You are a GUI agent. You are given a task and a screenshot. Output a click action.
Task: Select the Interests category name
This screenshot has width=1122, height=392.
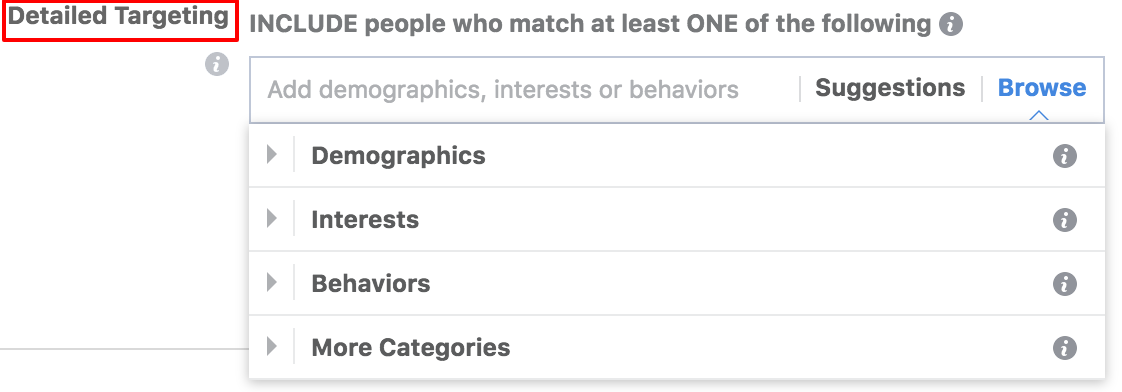[x=365, y=219]
